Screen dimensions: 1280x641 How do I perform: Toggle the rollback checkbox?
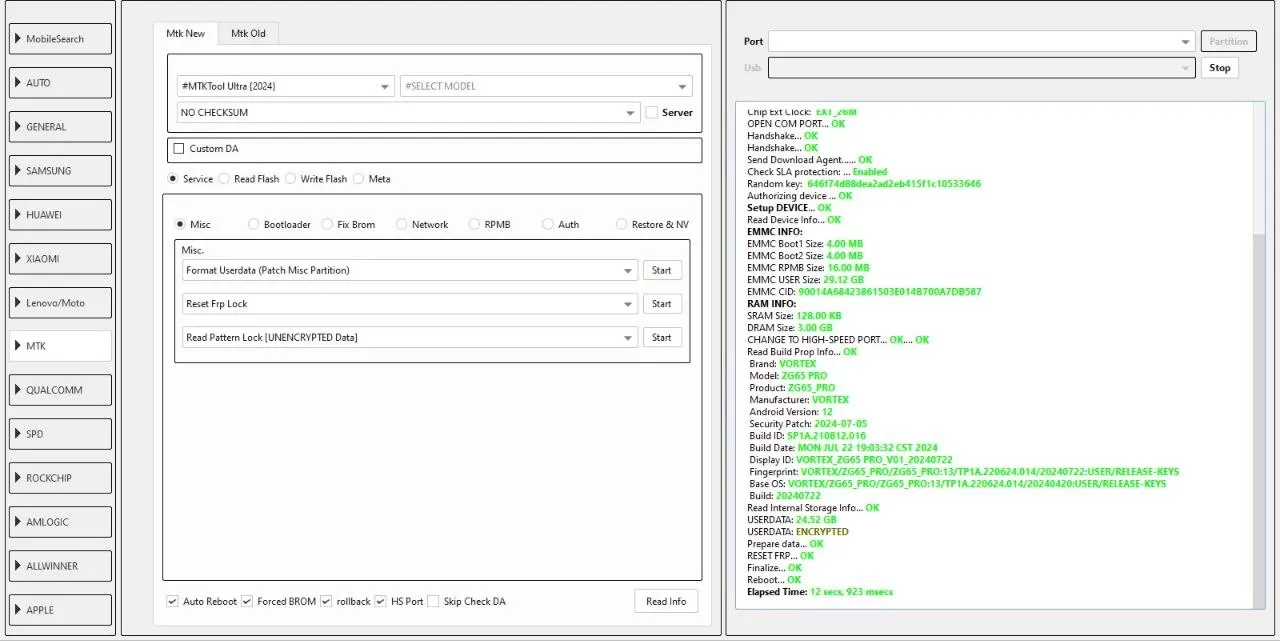pos(326,601)
